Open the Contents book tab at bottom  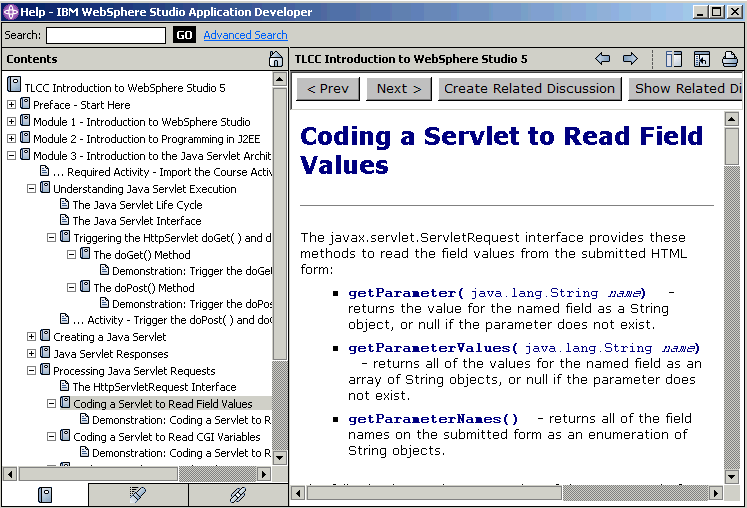[45, 495]
